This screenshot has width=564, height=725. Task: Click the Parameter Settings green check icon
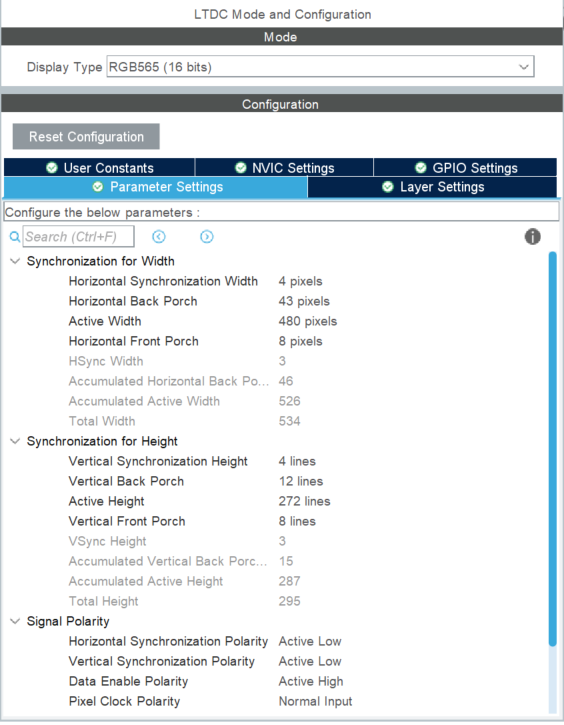(98, 187)
